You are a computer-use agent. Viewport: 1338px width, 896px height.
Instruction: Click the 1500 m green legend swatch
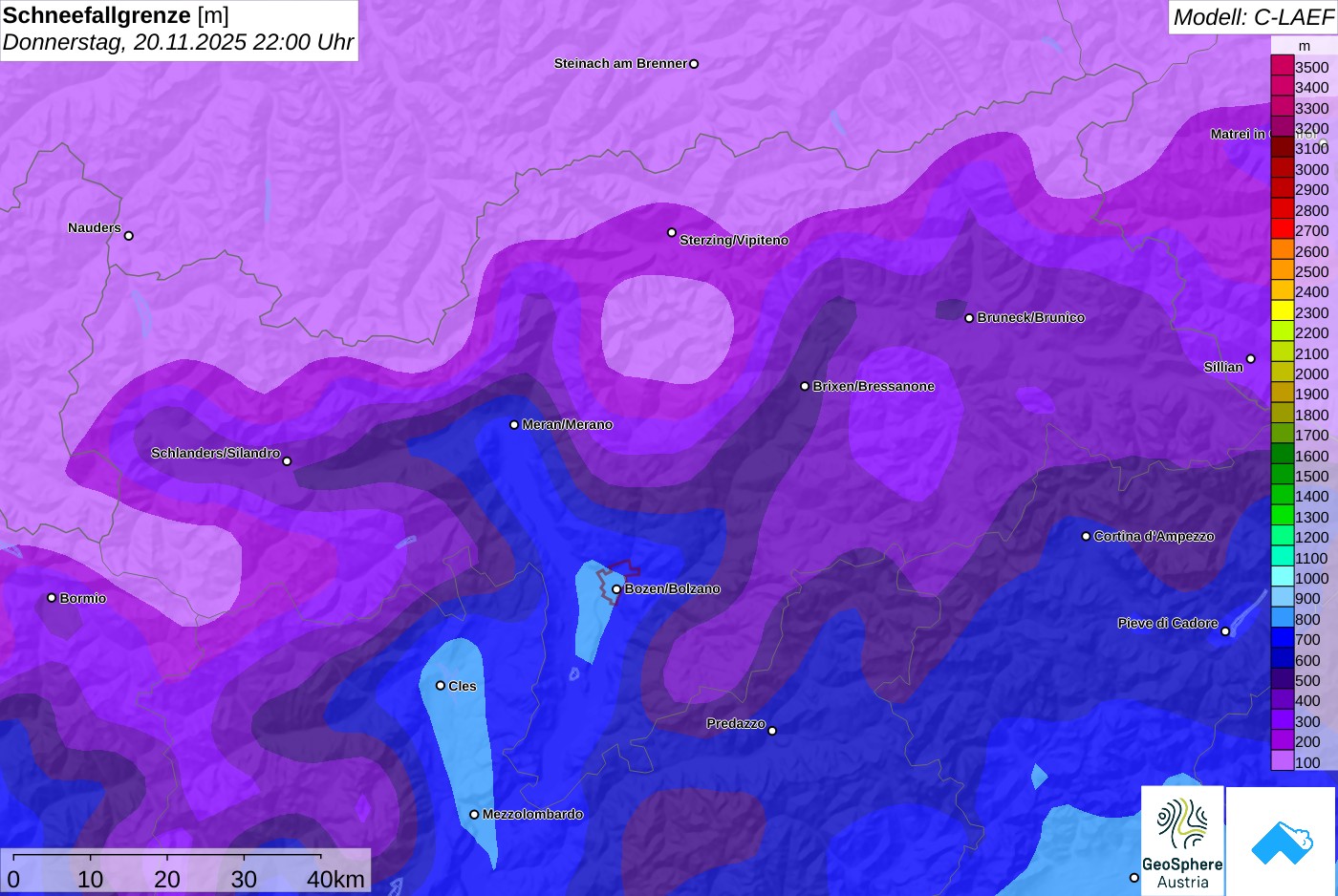[1282, 475]
